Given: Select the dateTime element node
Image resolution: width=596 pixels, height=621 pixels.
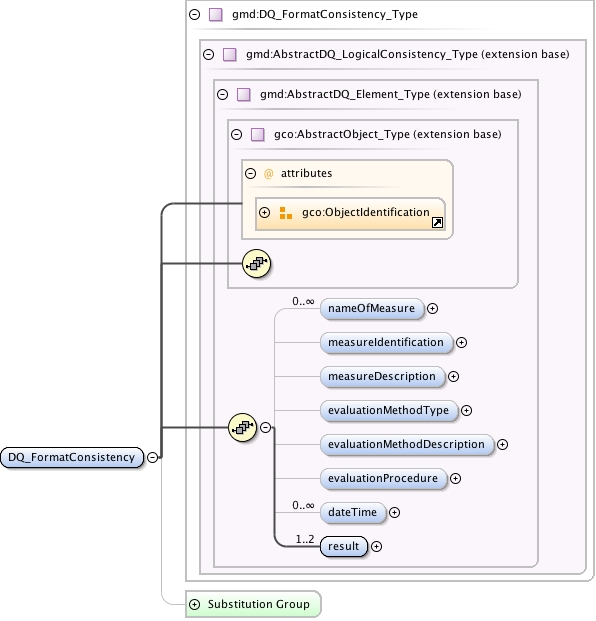Looking at the screenshot, I should pyautogui.click(x=352, y=512).
